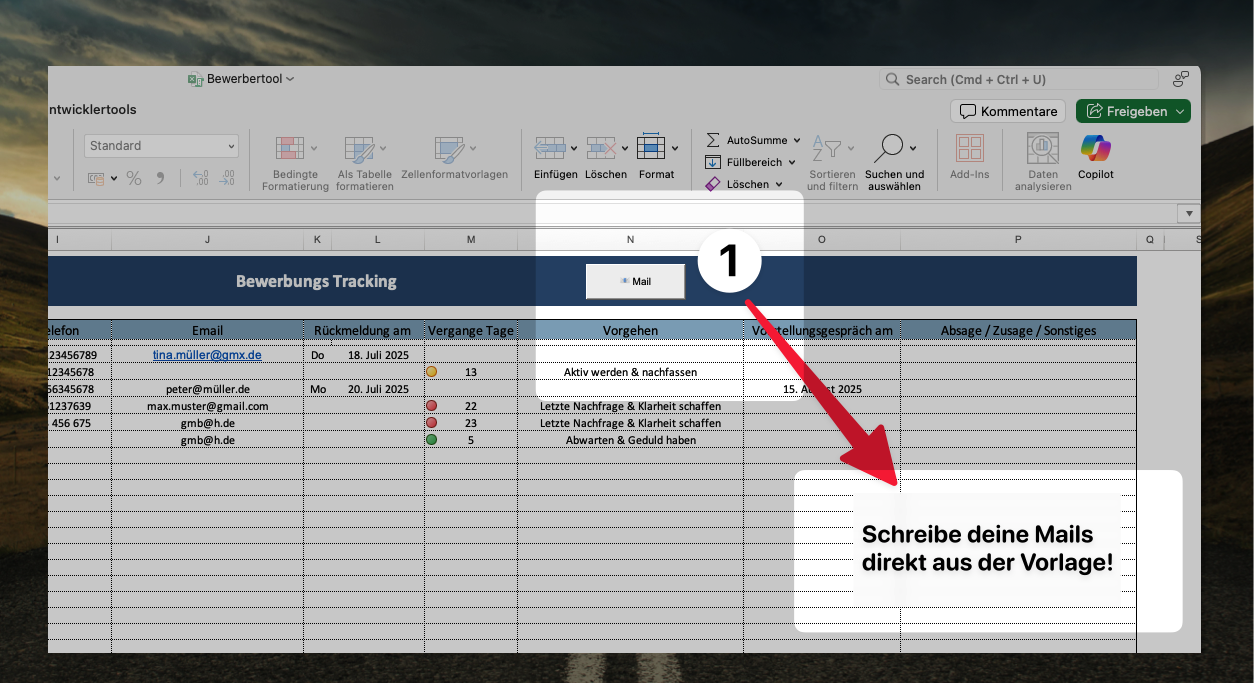
Task: Click the collaboration people icon beside search
Action: [1181, 79]
